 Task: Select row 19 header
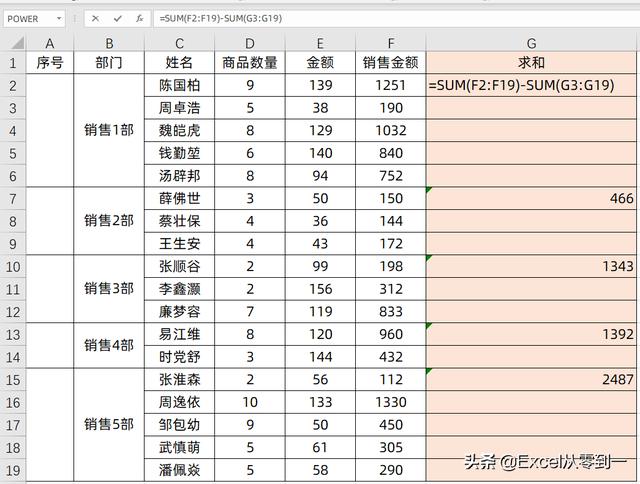tap(13, 469)
